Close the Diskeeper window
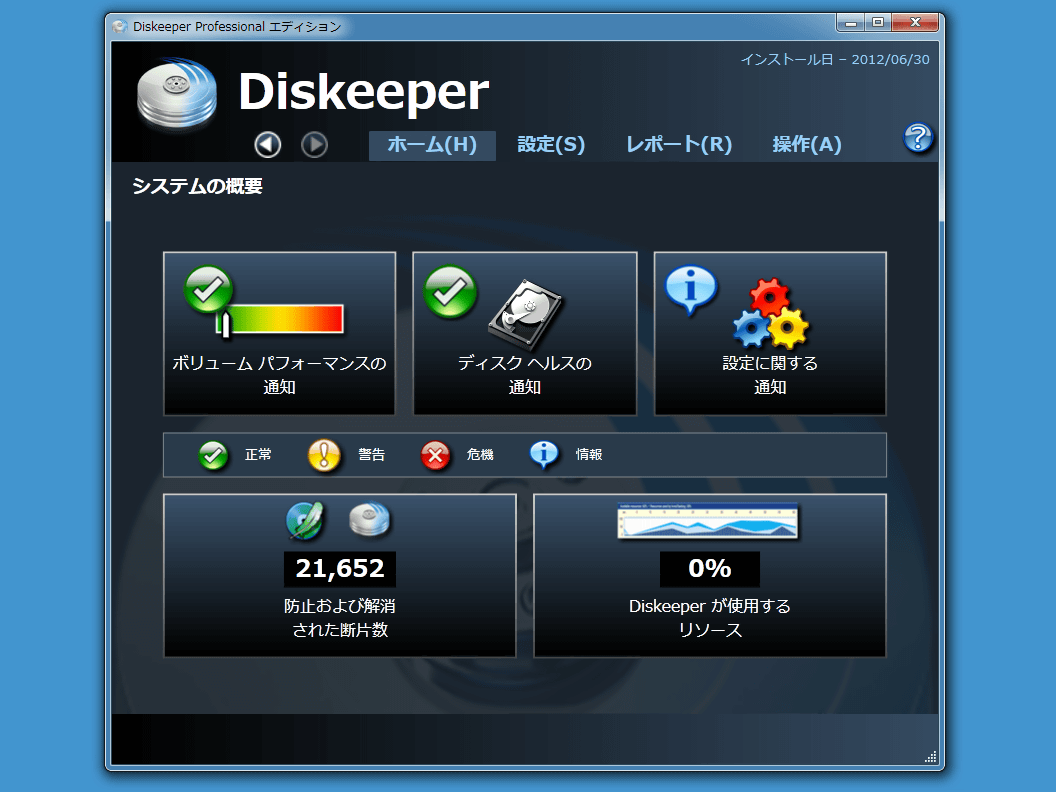Screen dimensions: 1056x792 [x=915, y=23]
